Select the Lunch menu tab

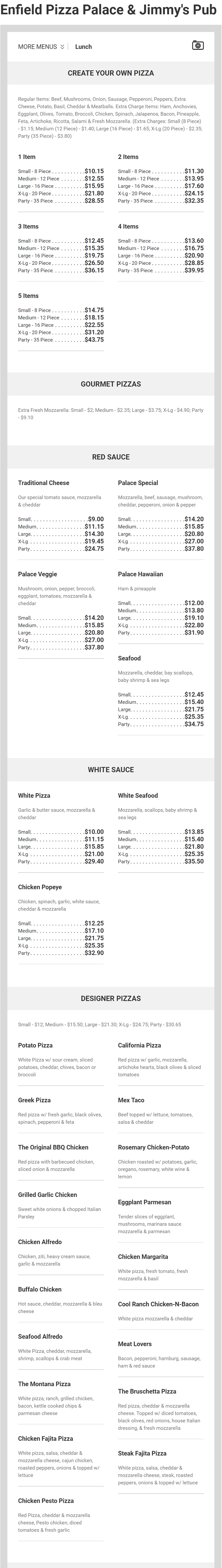83,47
